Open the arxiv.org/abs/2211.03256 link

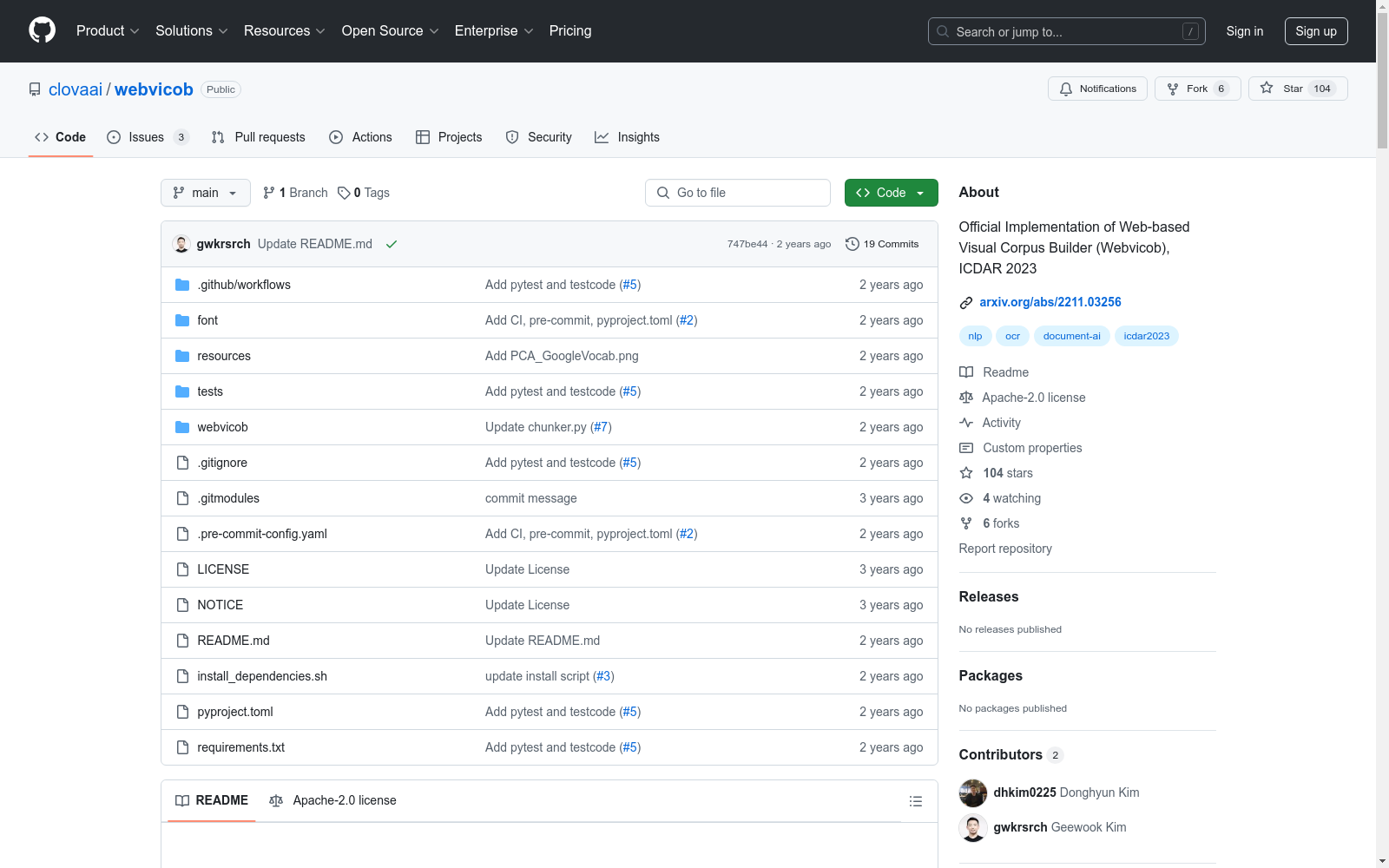[x=1050, y=302]
